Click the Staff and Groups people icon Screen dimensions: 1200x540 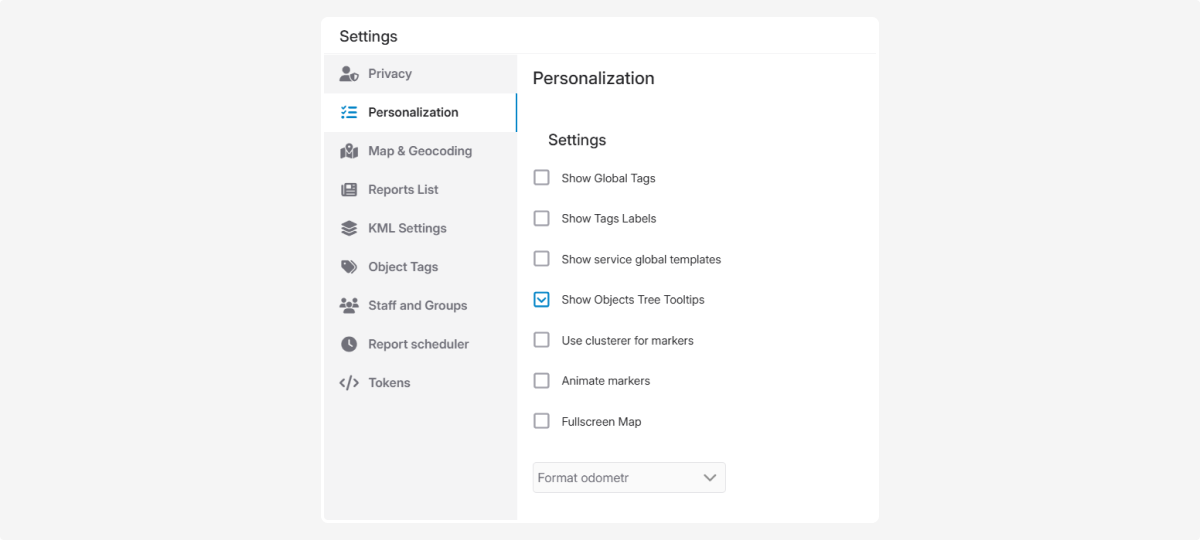(349, 306)
